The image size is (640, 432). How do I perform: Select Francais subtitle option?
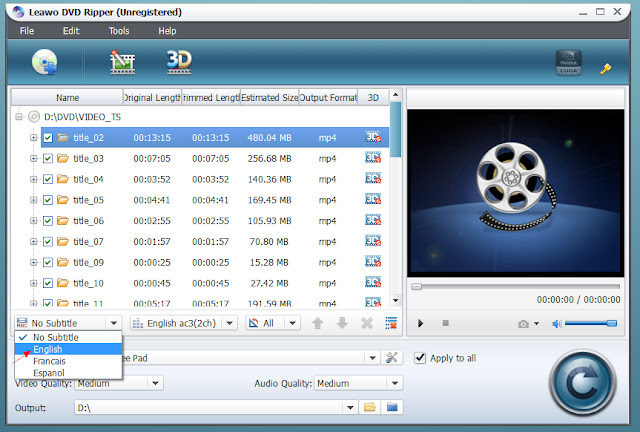68,361
